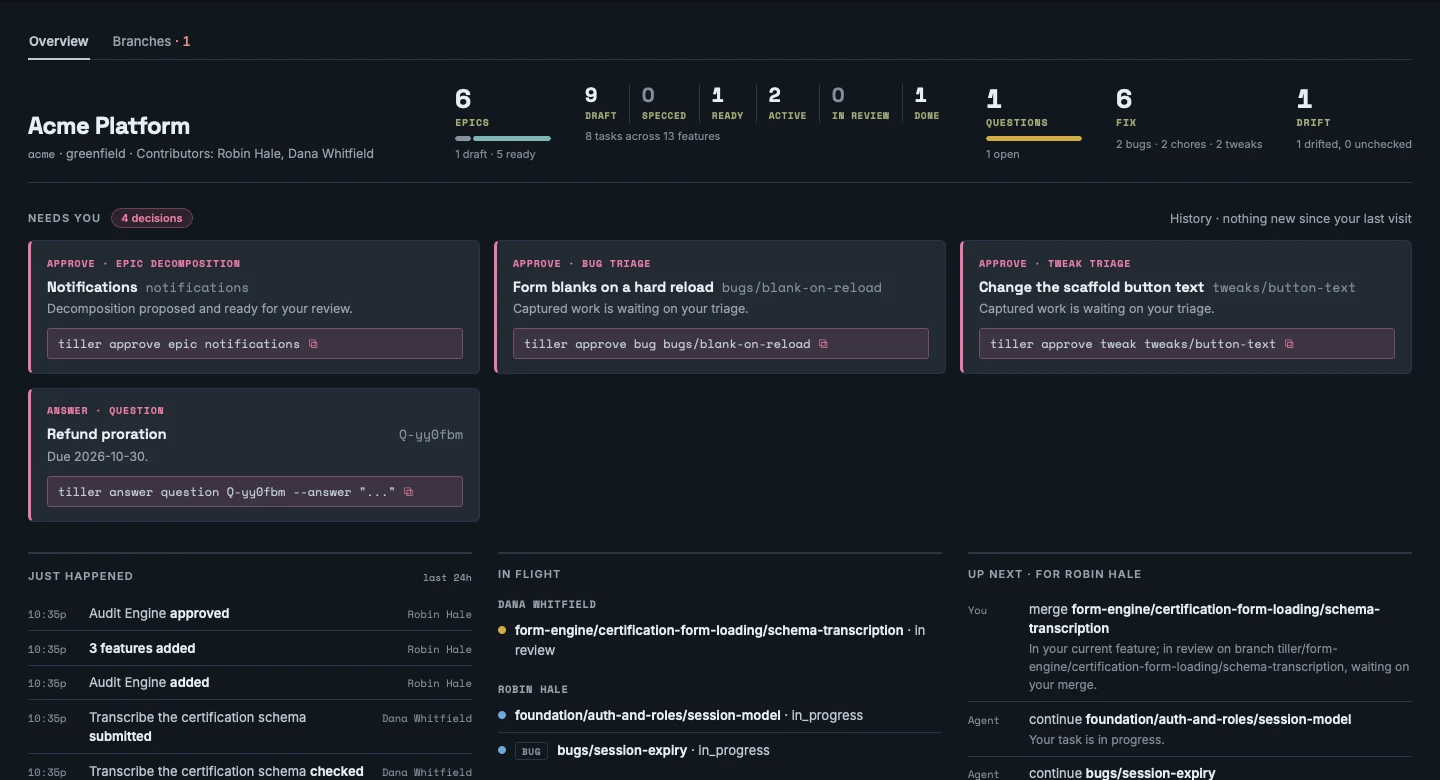
Task: Click the '3 features added' entry
Action: 250,649
